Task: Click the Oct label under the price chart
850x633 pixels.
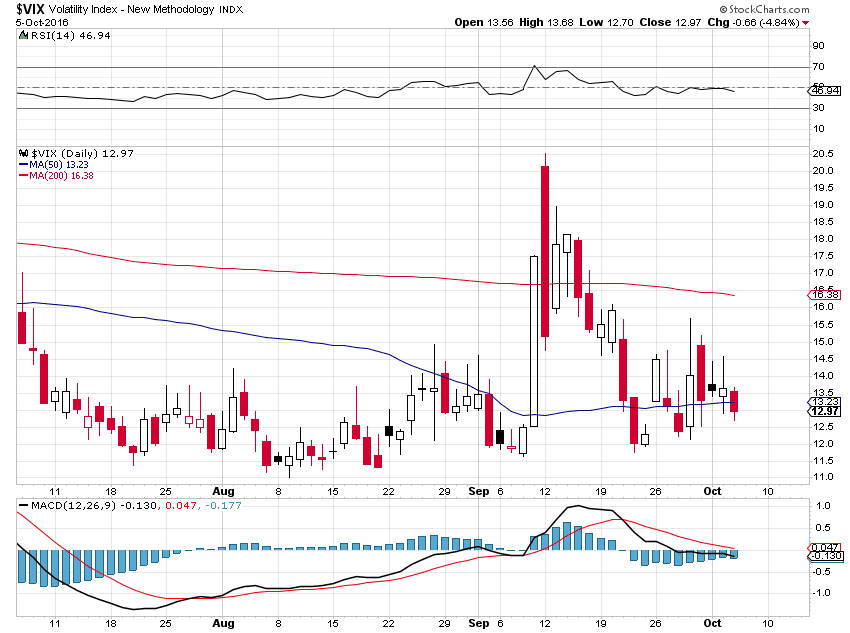Action: tap(712, 492)
